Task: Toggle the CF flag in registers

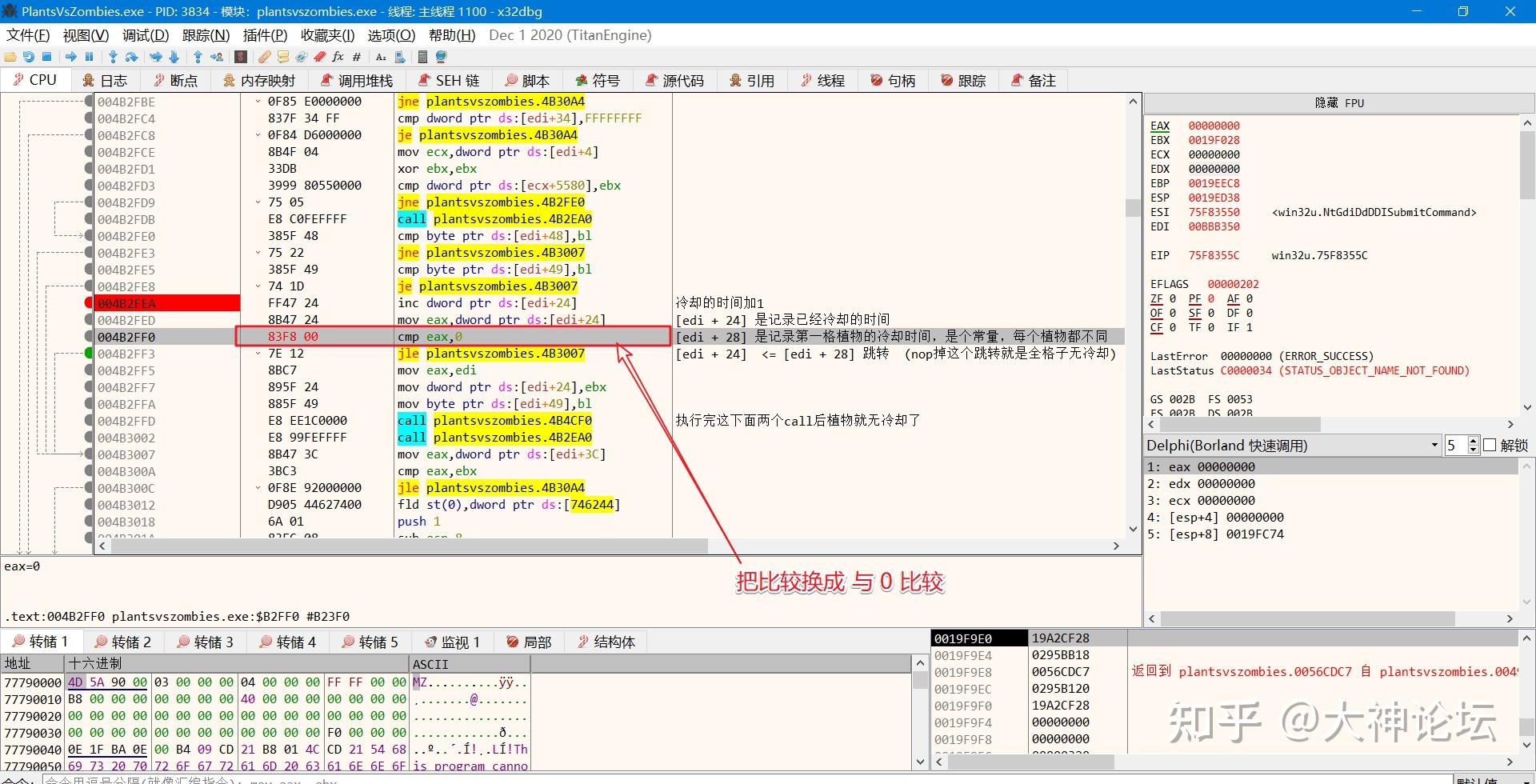Action: pos(1157,327)
